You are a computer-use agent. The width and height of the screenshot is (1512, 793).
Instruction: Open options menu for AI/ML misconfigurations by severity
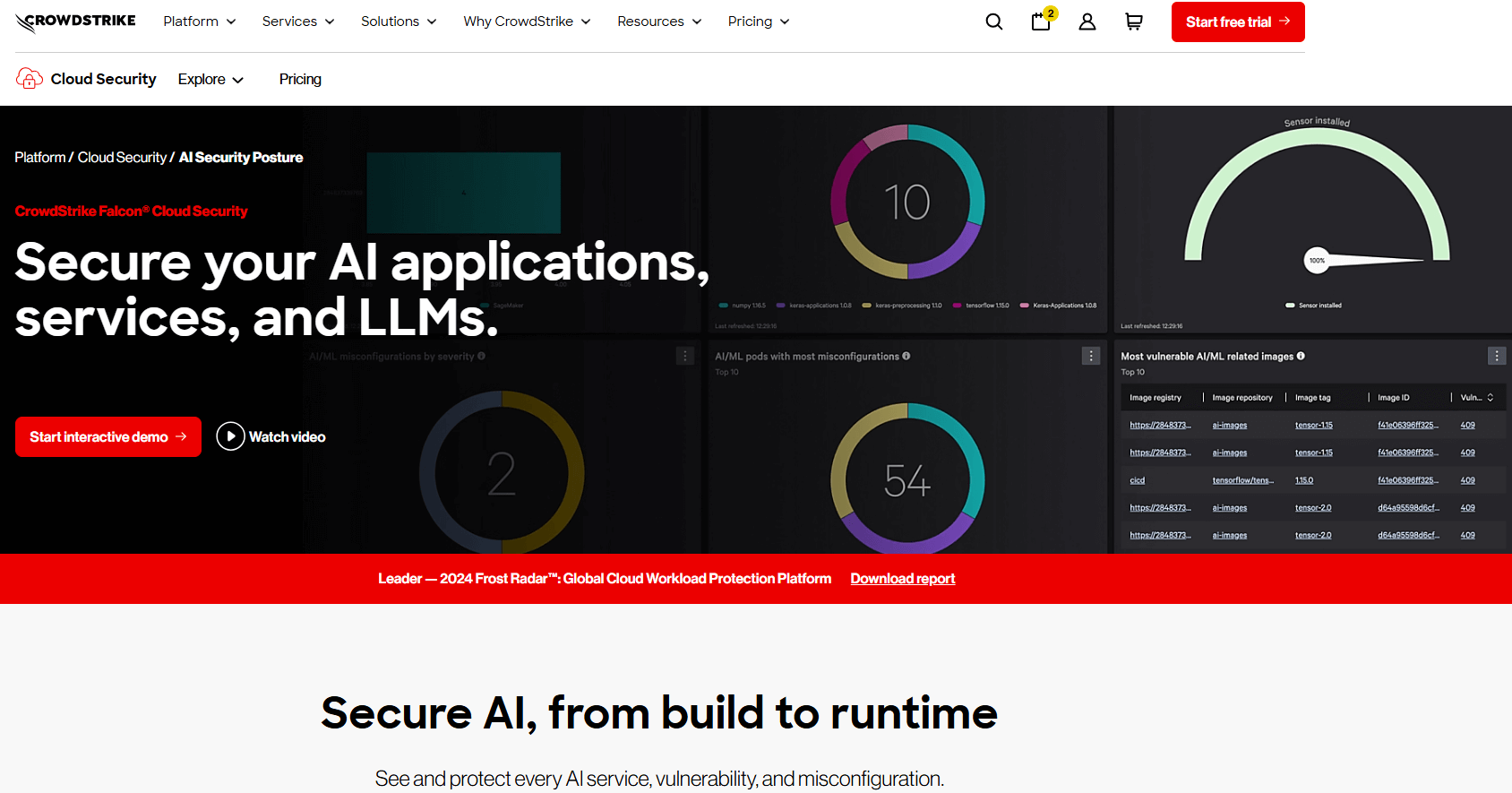[x=685, y=356]
